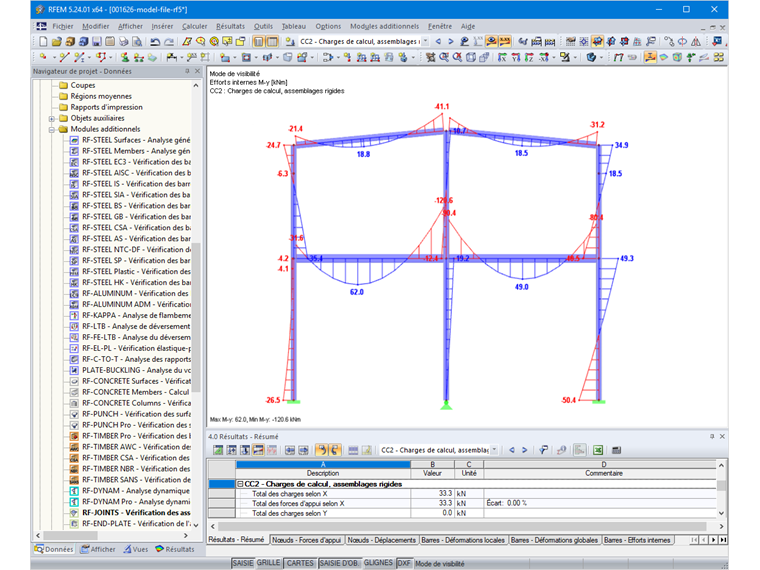The height and width of the screenshot is (570, 760).
Task: Click the filter funnel icon in results toolbar
Action: click(543, 450)
